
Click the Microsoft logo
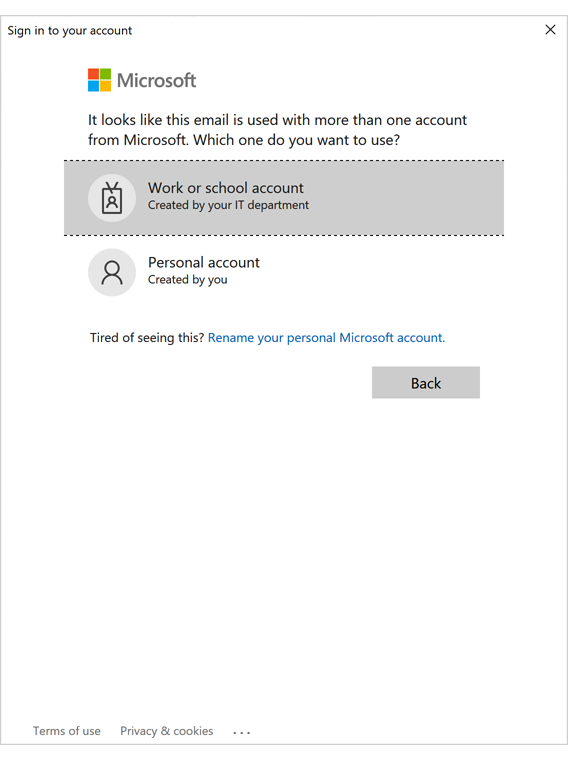142,80
